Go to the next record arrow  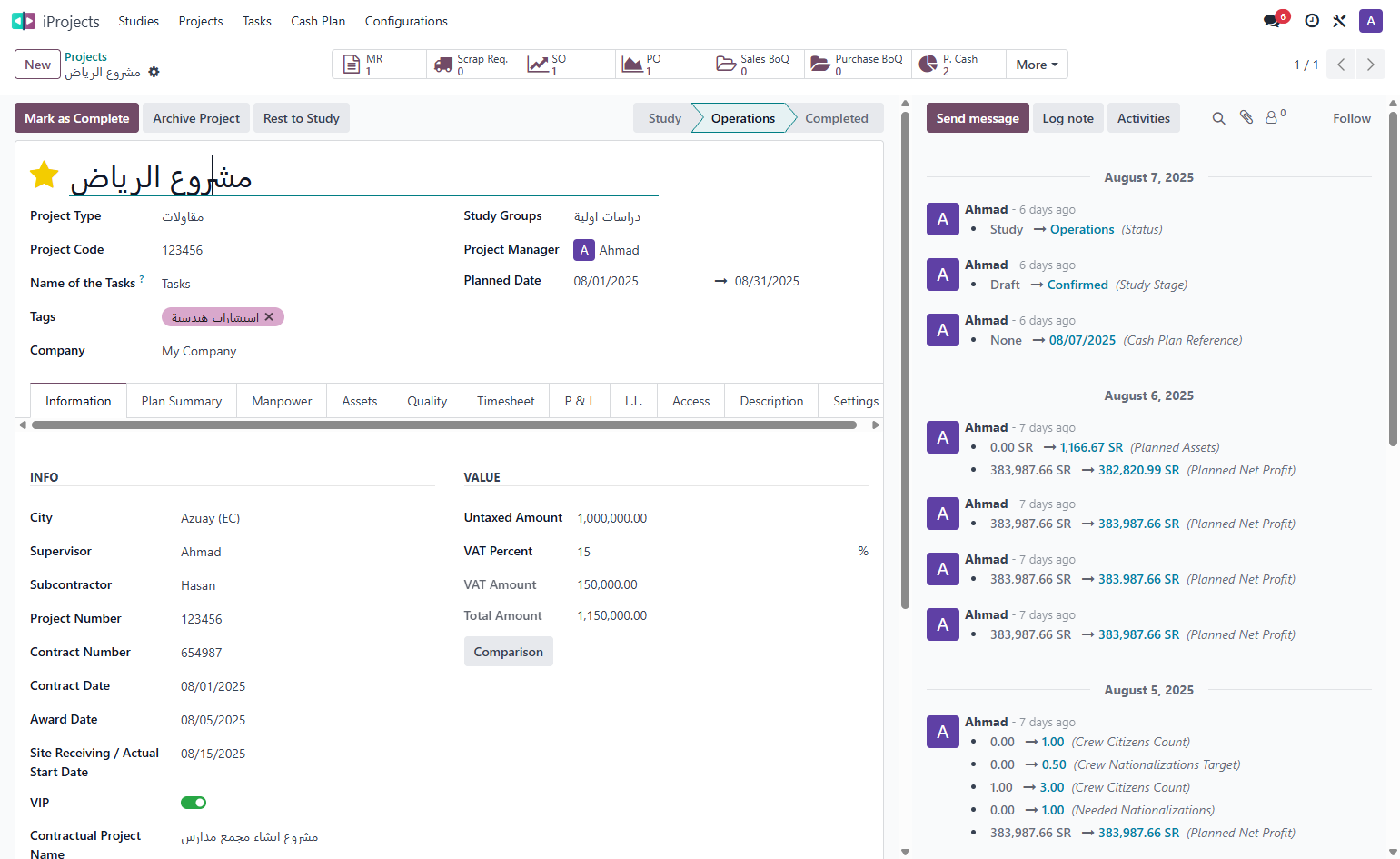1371,65
